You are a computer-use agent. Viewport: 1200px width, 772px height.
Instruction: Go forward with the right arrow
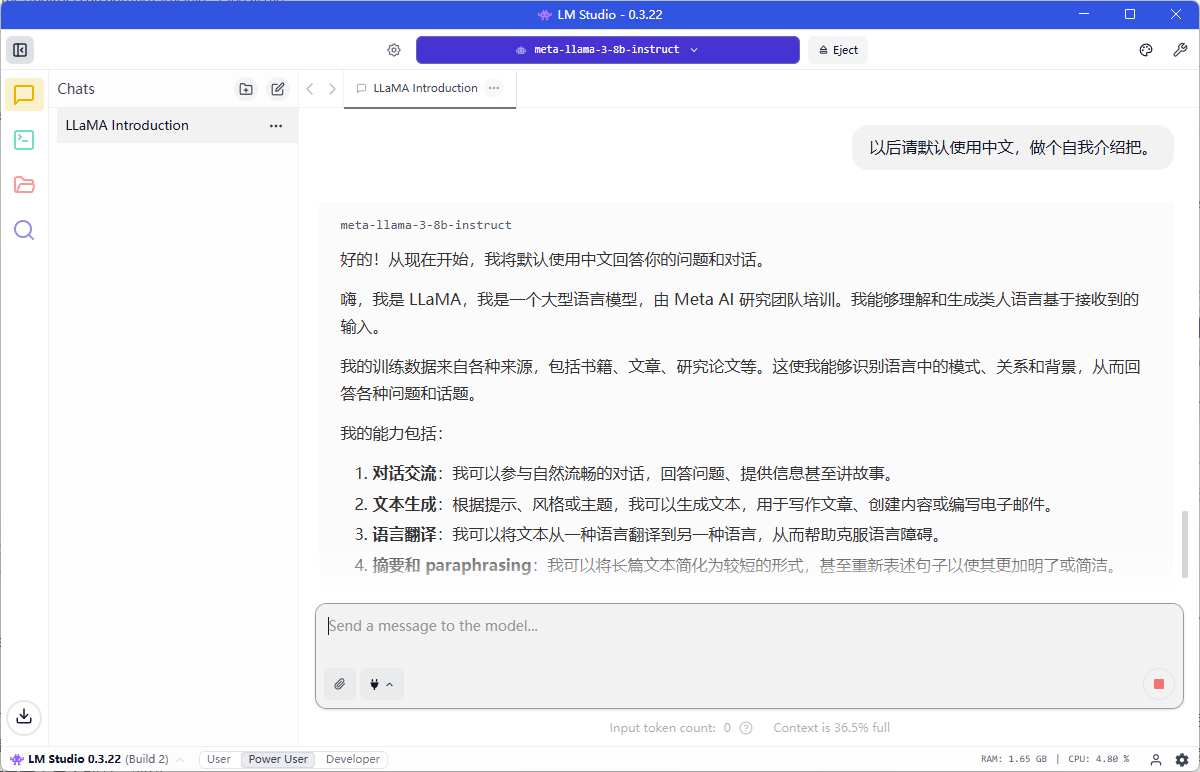(x=332, y=89)
